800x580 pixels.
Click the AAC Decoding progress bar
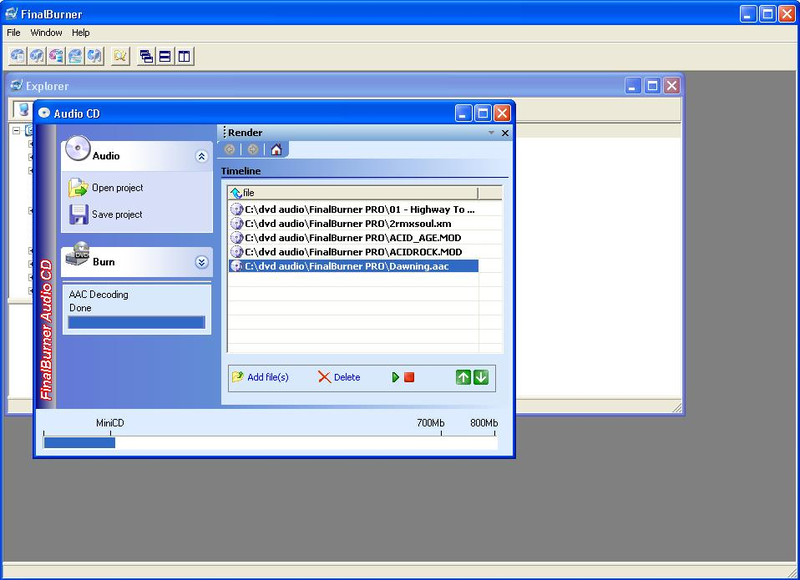137,322
